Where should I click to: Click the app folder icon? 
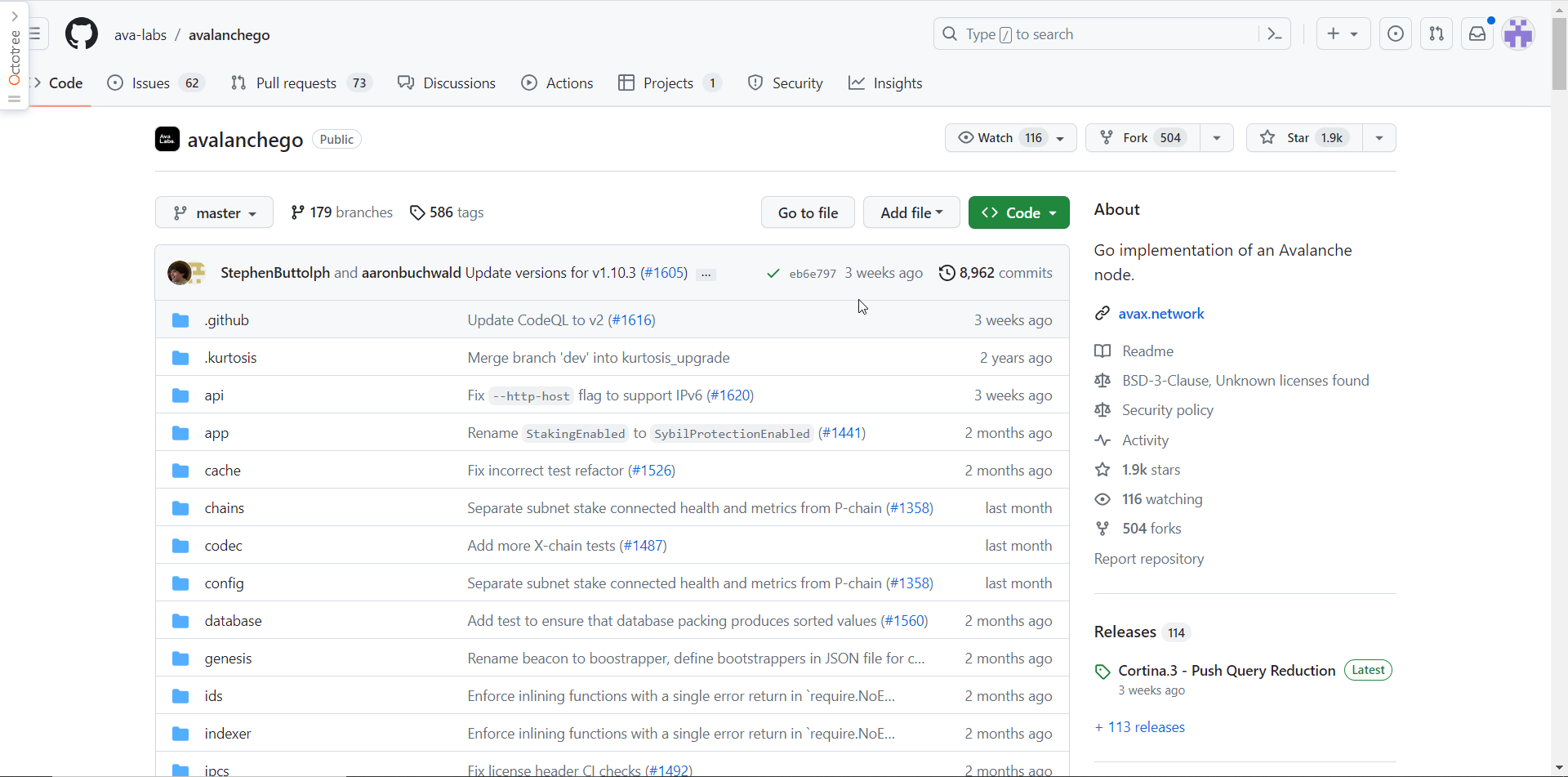click(180, 433)
